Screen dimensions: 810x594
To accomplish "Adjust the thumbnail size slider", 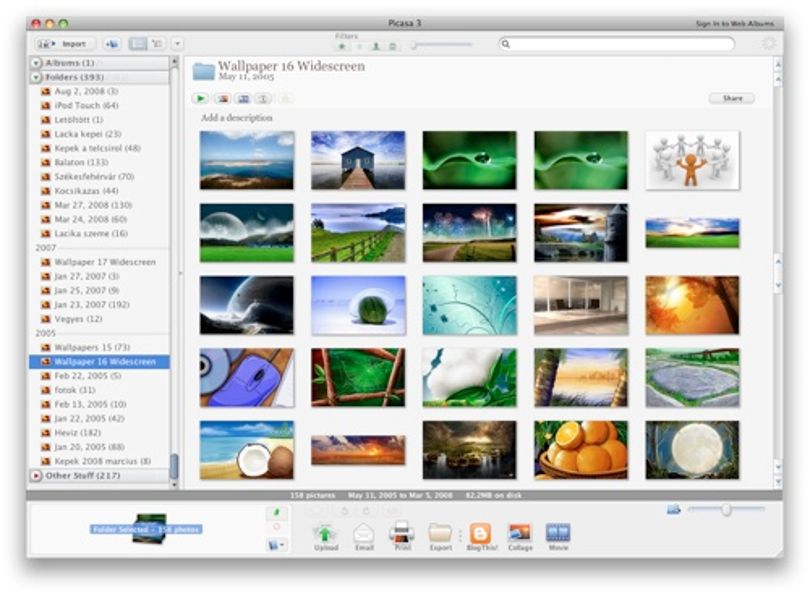I will pyautogui.click(x=726, y=509).
